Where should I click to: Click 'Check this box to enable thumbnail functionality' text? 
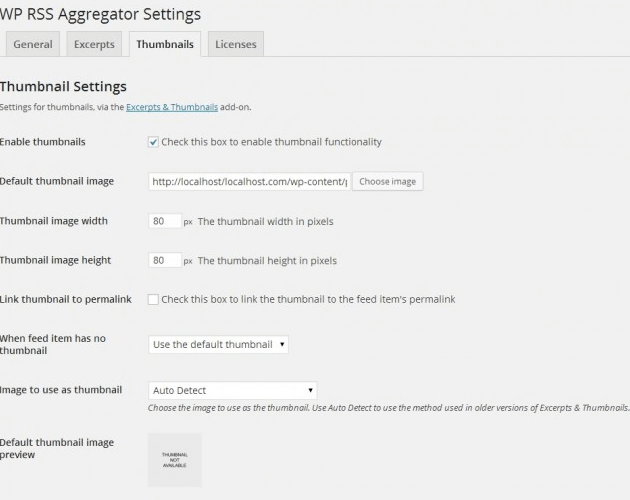tap(272, 142)
